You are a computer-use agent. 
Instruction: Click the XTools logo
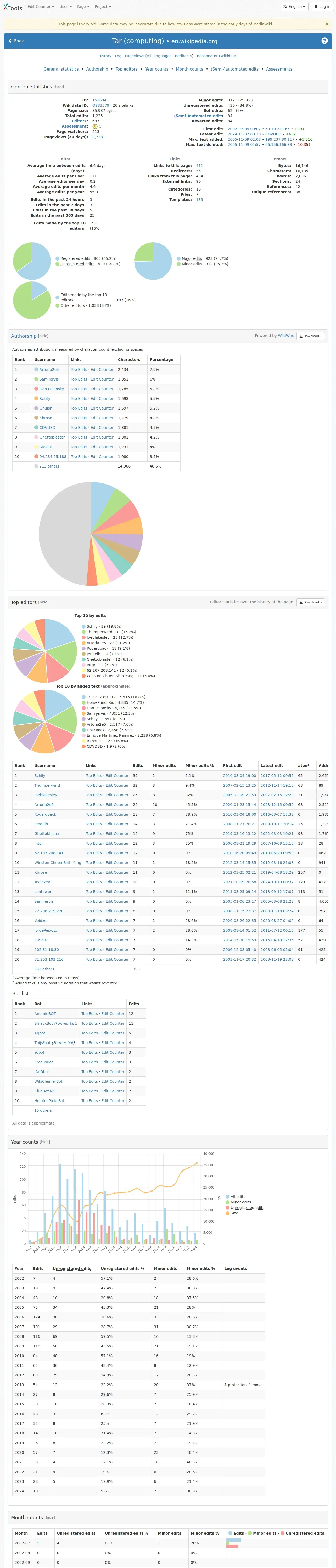click(12, 7)
